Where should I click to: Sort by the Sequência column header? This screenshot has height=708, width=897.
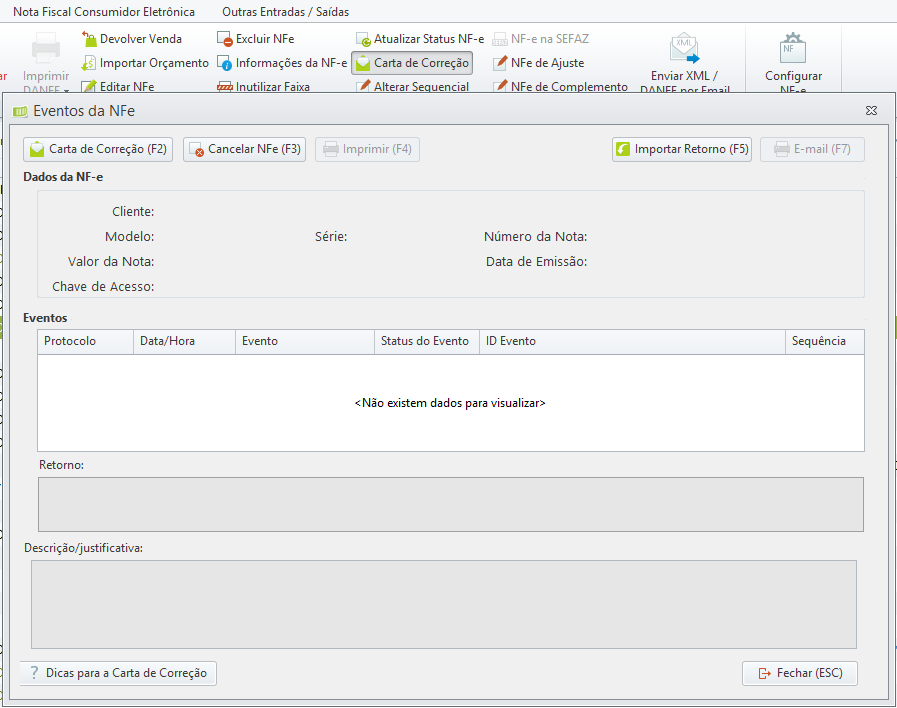824,341
